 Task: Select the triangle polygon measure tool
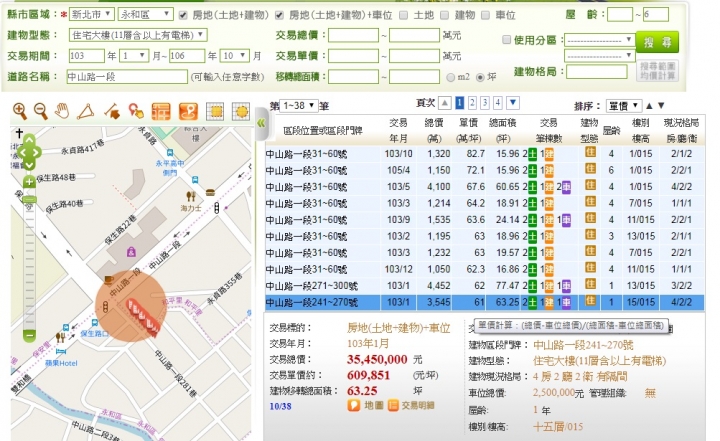(x=86, y=111)
